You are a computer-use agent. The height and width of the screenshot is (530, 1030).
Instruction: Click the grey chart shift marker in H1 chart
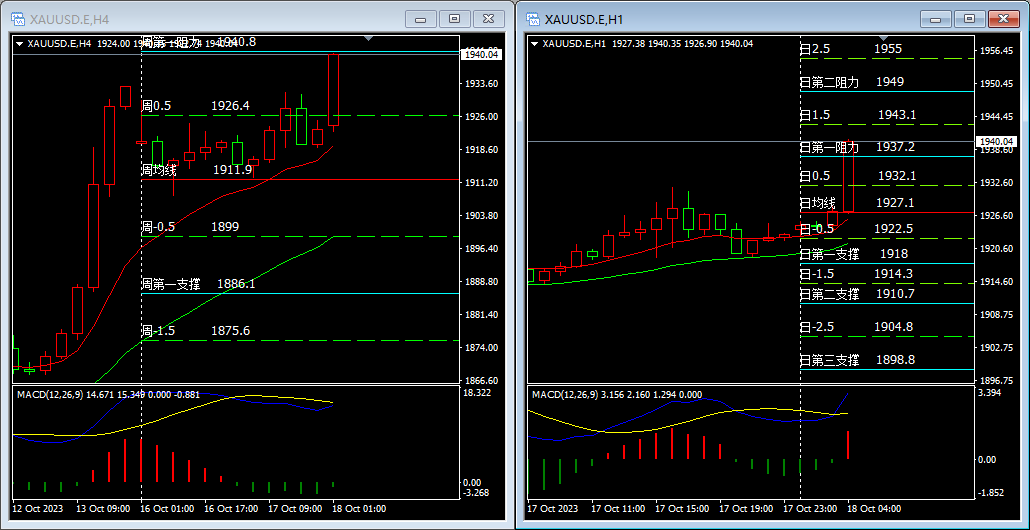pyautogui.click(x=884, y=39)
